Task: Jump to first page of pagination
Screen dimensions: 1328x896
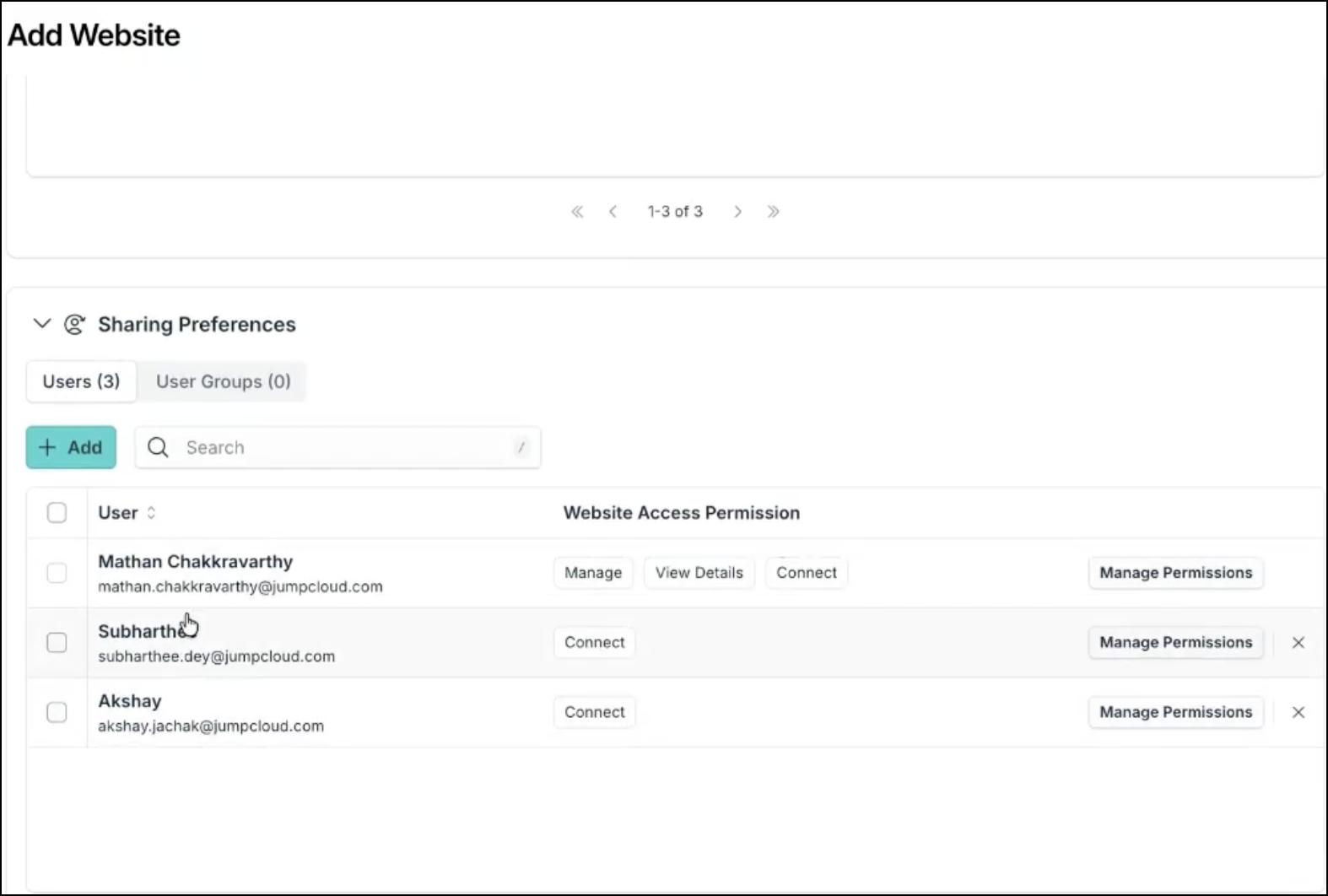Action: 577,212
